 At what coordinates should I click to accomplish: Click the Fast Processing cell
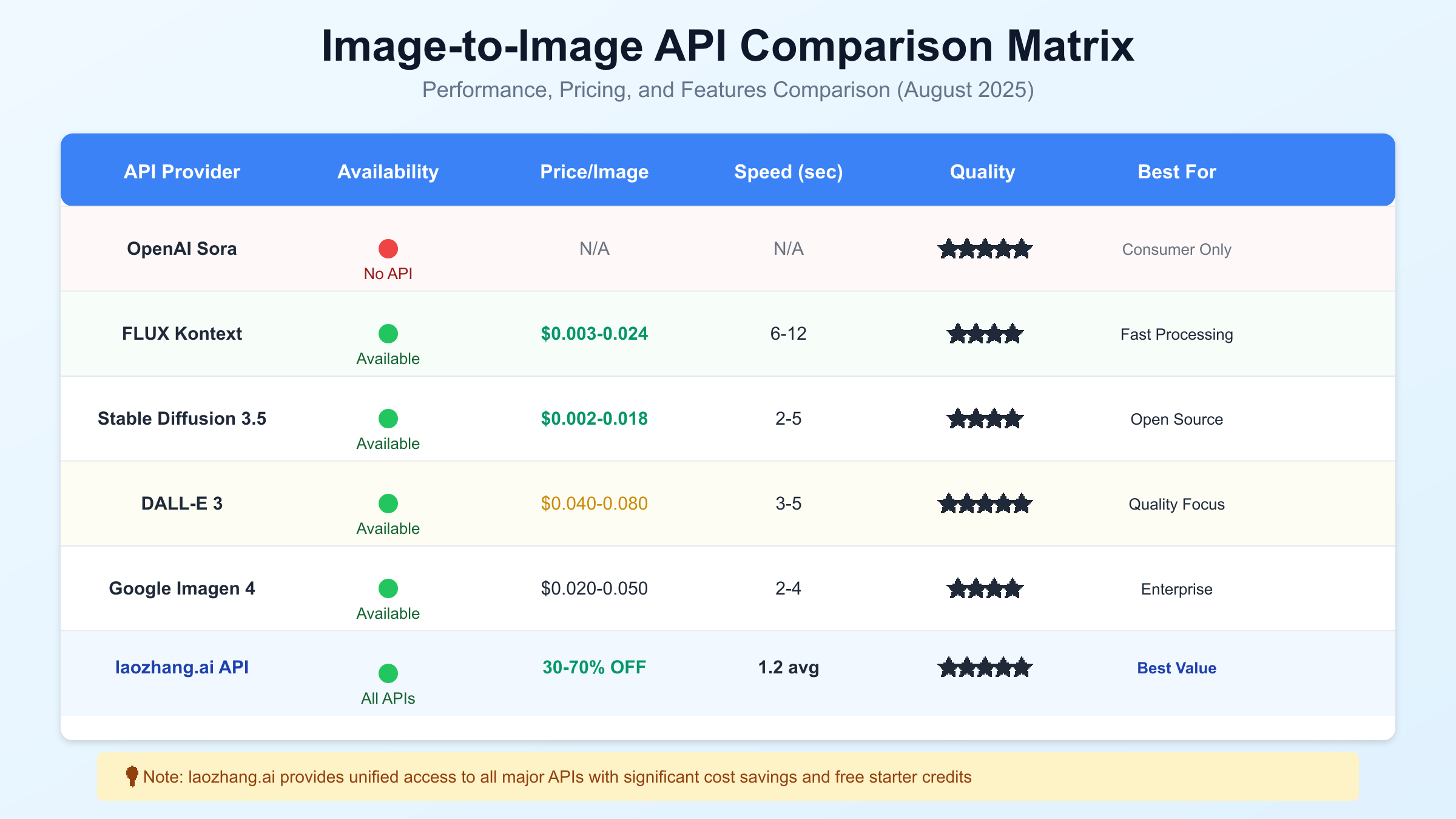tap(1177, 334)
